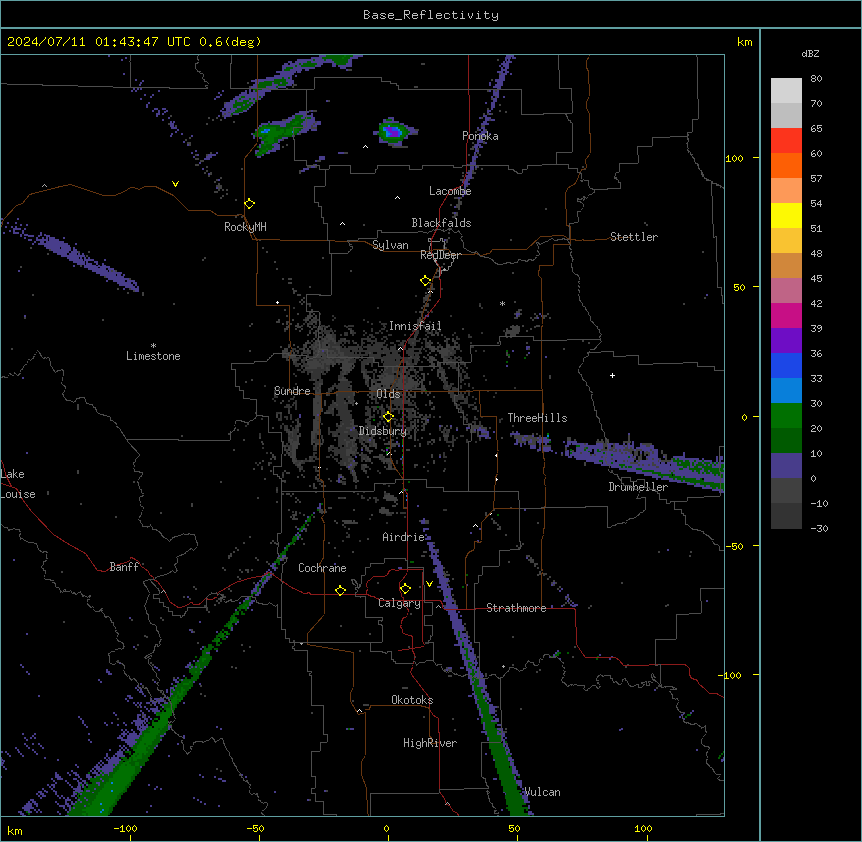Select the Calgary label
This screenshot has height=842, width=862.
click(x=399, y=603)
